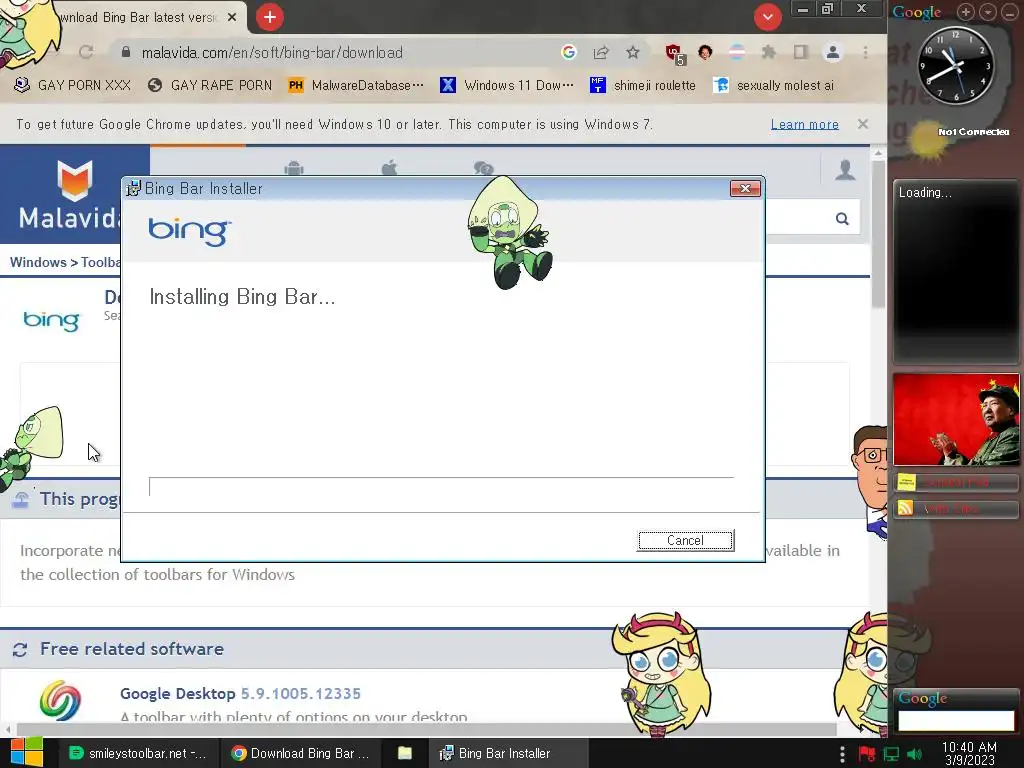Open the Chrome profile avatar
Viewport: 1024px width, 768px height.
click(x=833, y=52)
